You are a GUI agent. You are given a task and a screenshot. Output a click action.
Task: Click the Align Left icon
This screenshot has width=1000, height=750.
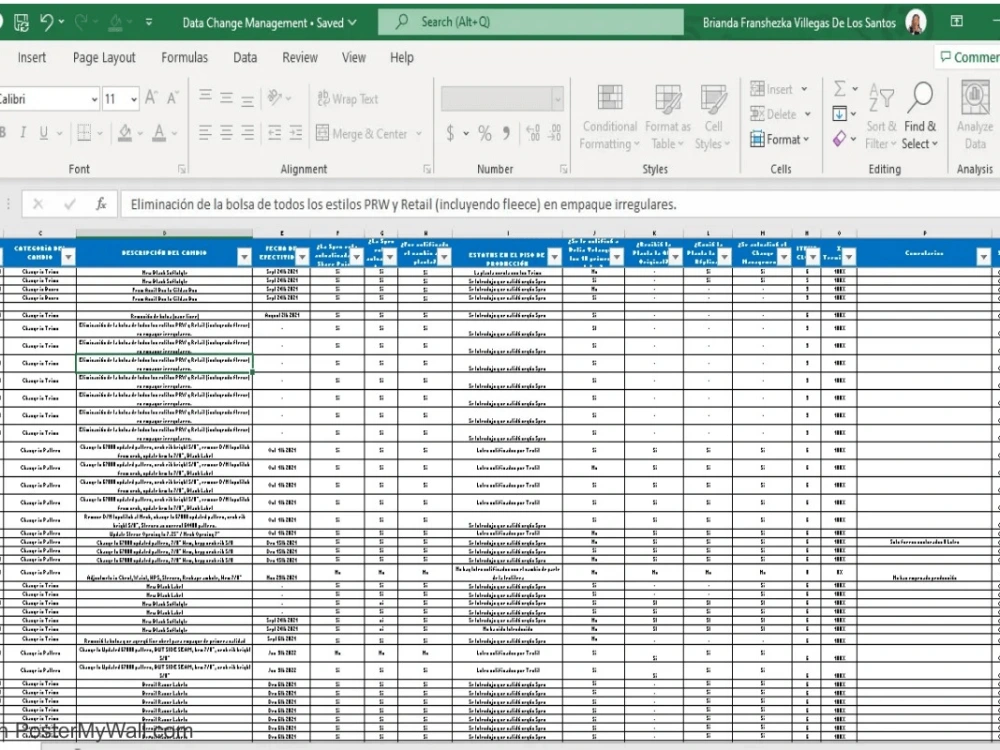(x=205, y=133)
